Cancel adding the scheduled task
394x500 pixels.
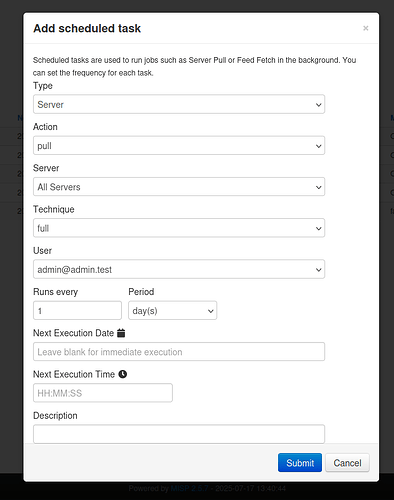(x=347, y=463)
